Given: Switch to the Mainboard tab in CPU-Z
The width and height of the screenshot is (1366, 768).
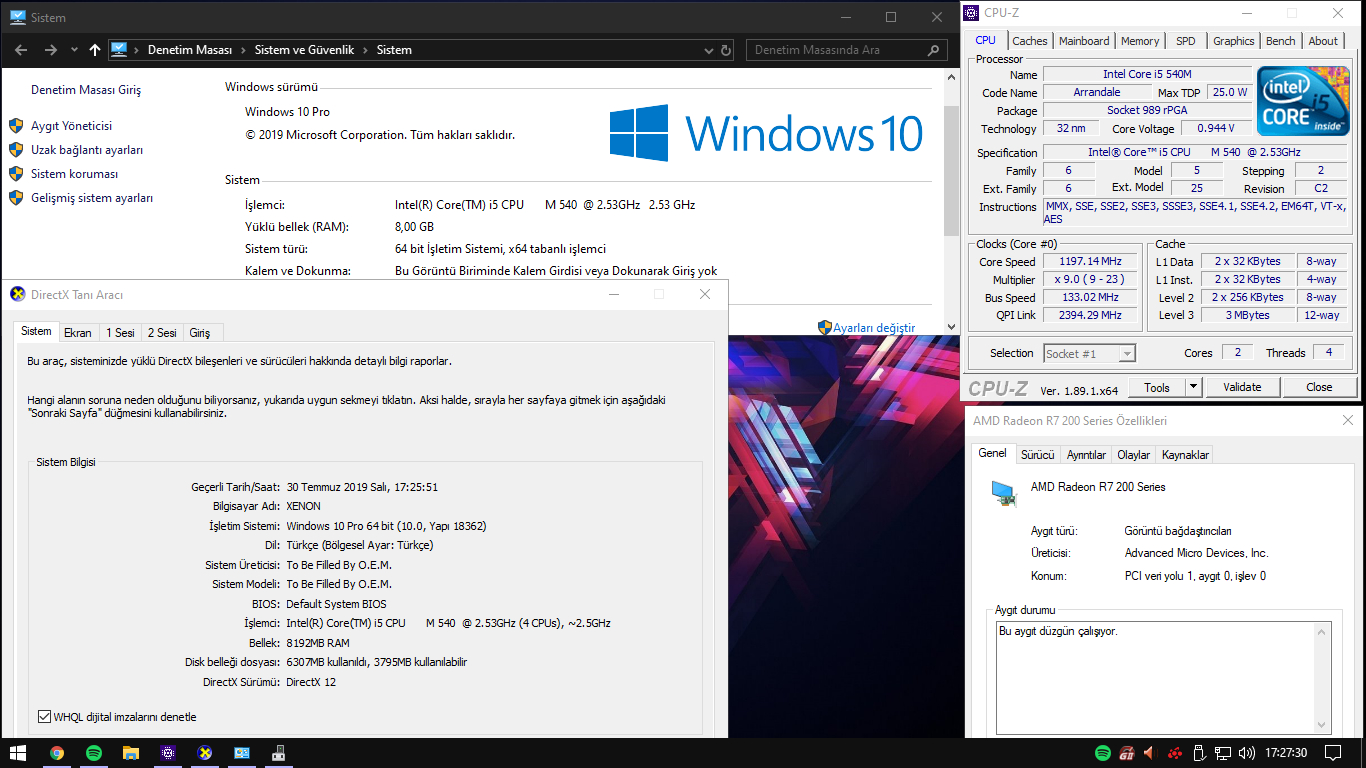Looking at the screenshot, I should point(1084,41).
